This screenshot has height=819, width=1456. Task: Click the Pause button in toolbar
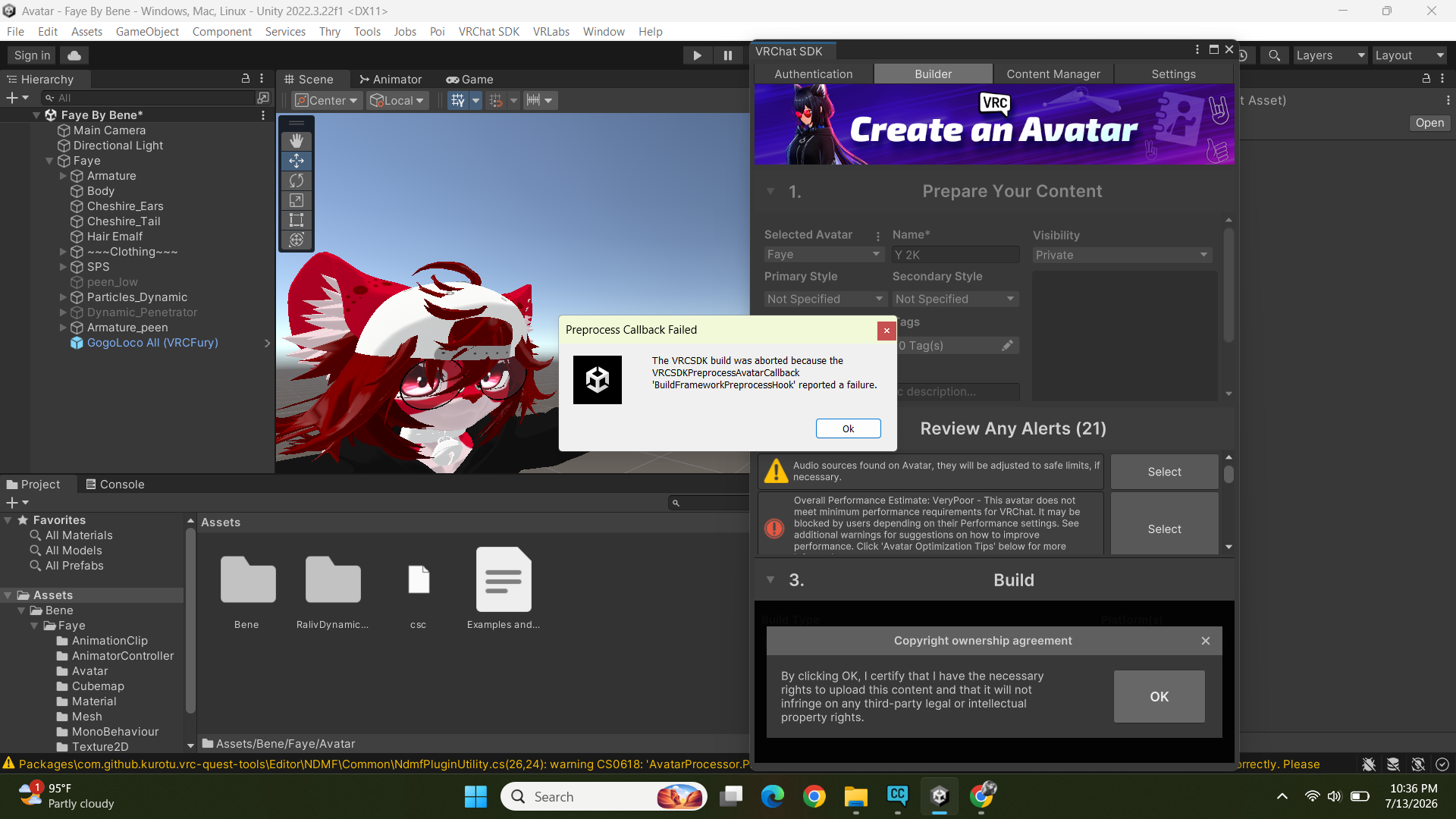click(x=728, y=55)
